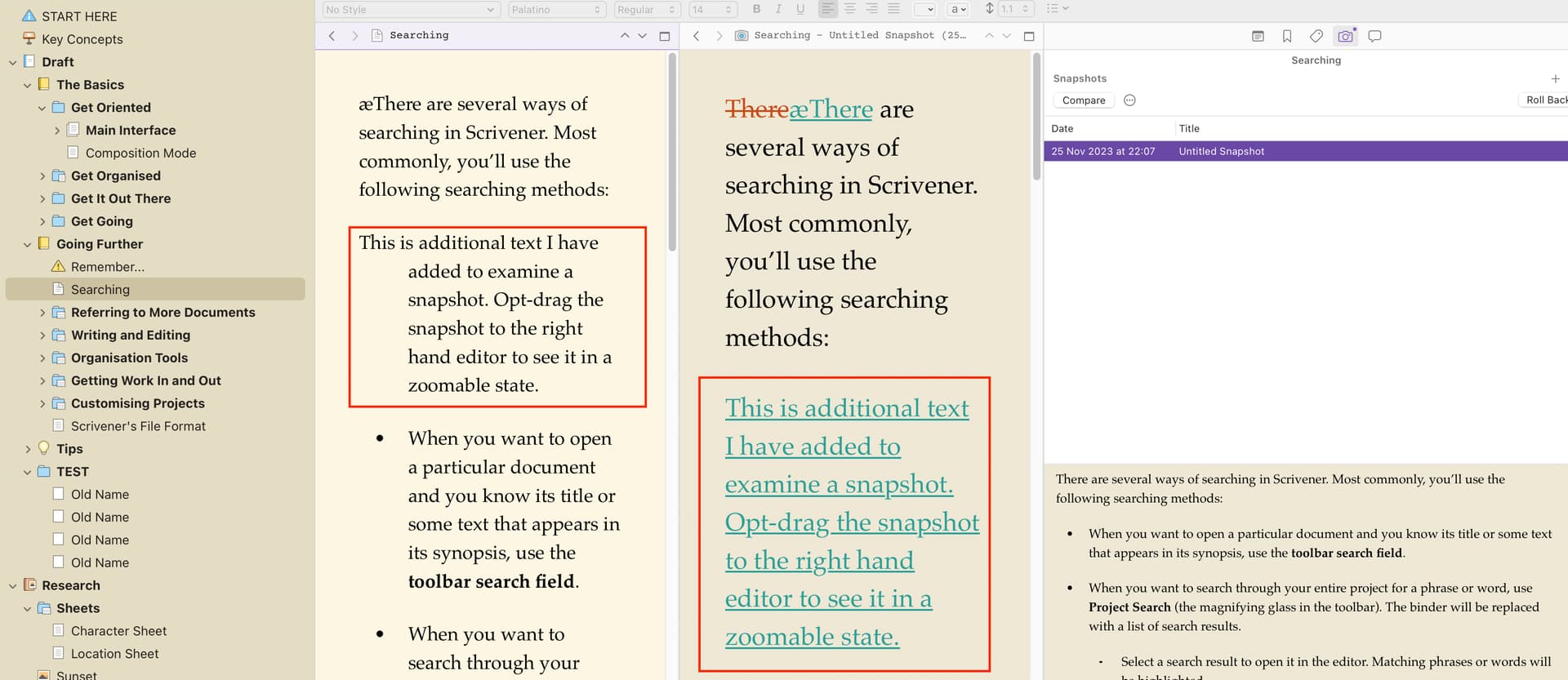Open Character Sheet in binder
Screen dimensions: 1568x680
click(x=118, y=631)
